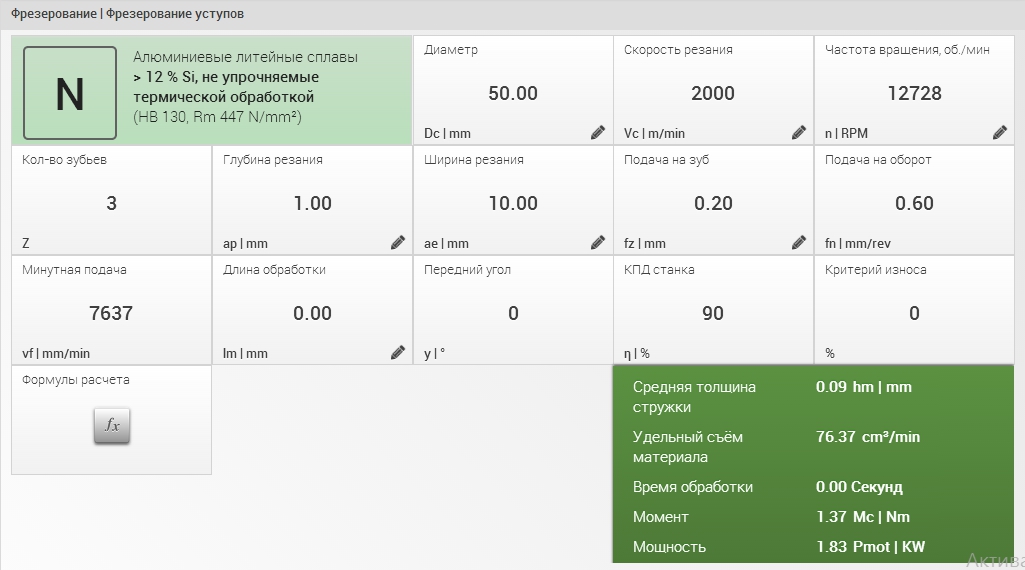Select depth of cut value 1.00
Image resolution: width=1025 pixels, height=570 pixels.
(312, 204)
